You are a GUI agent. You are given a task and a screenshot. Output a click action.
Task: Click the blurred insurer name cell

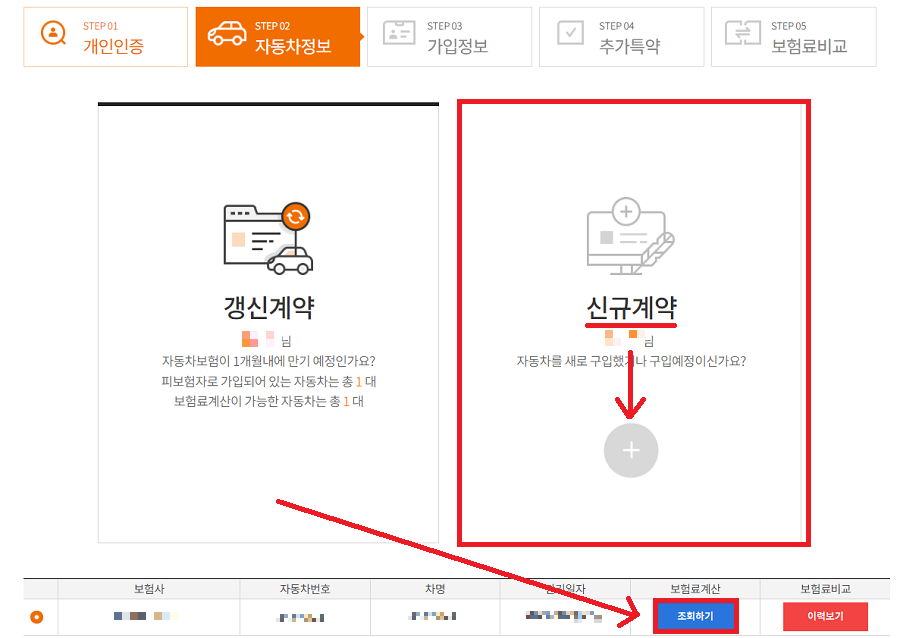coord(146,616)
